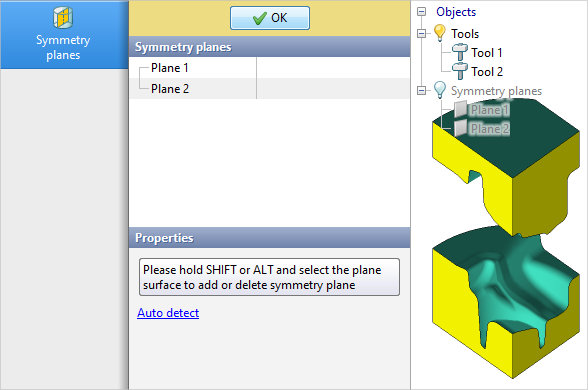Collapse the Symmetry planes tree node
Screen dimensions: 588x390
(422, 90)
